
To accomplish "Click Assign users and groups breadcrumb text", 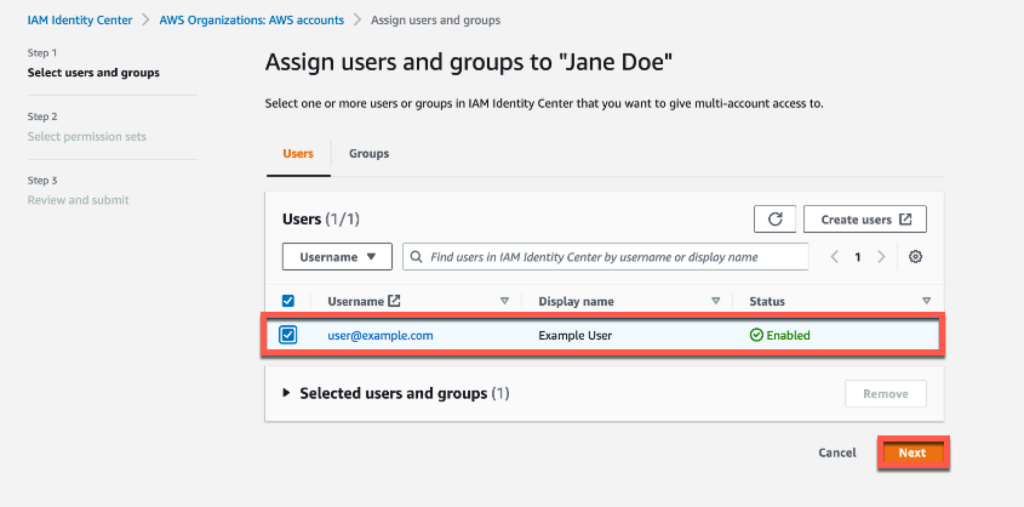I will (436, 20).
